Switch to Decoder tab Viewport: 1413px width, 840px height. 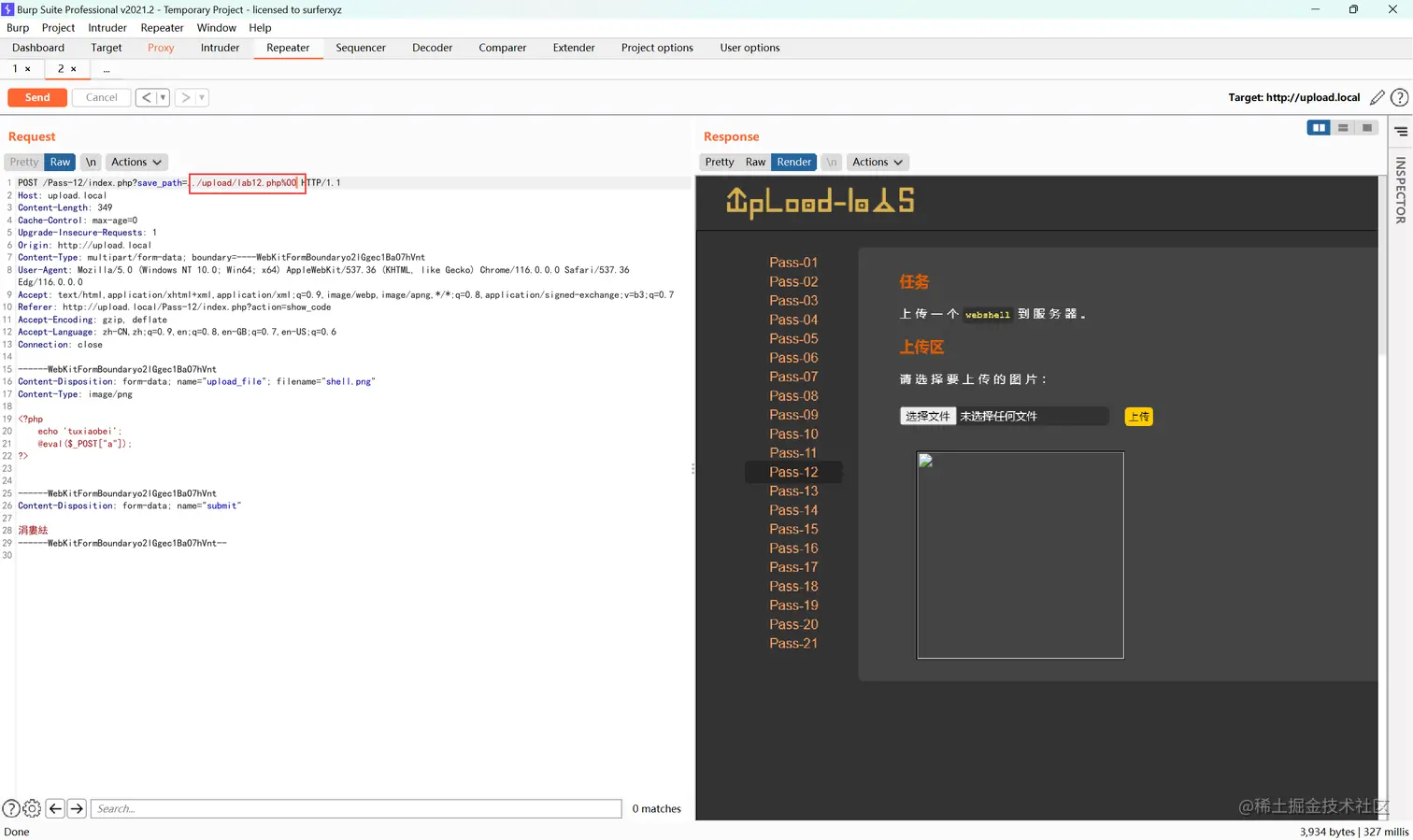pyautogui.click(x=433, y=48)
